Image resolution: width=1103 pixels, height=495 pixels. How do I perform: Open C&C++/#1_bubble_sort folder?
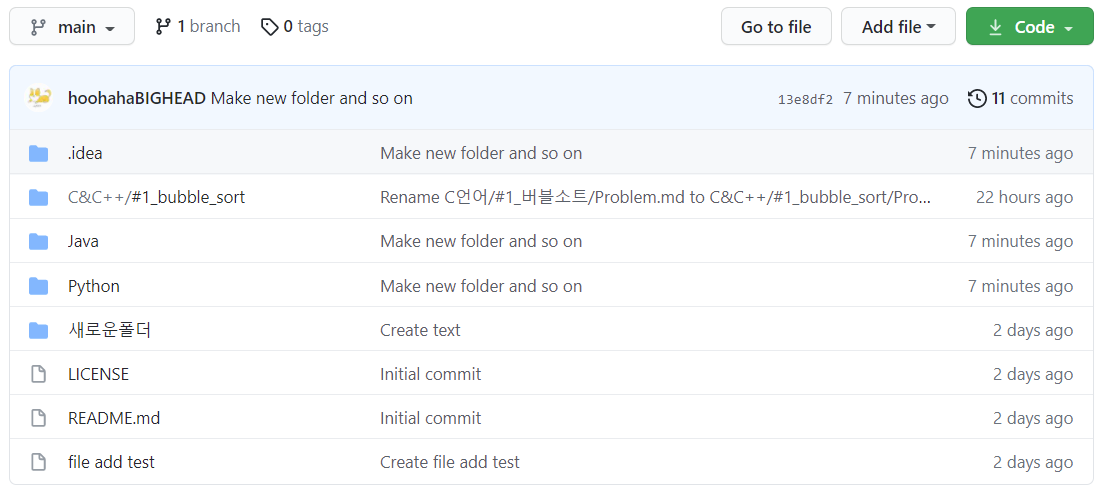(x=156, y=198)
